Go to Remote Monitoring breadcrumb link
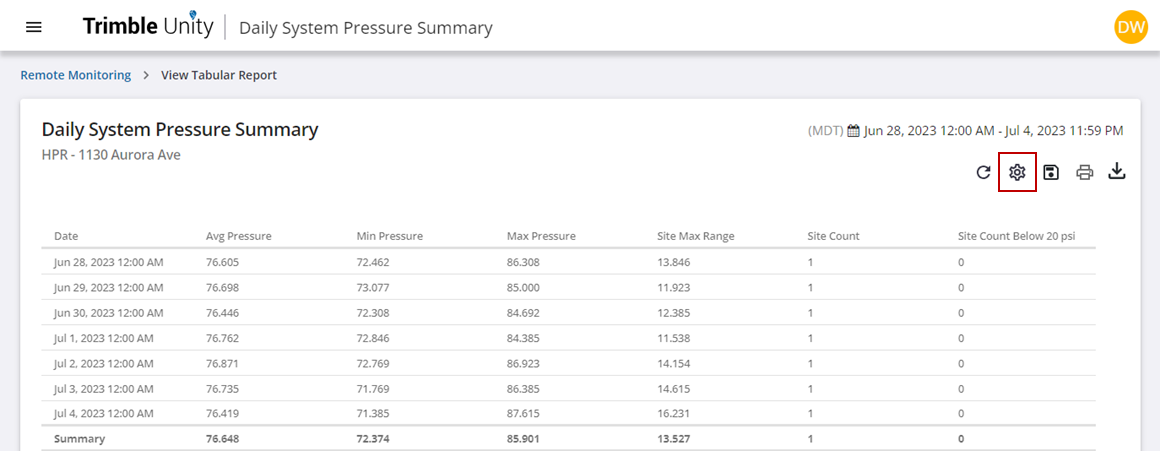1160x451 pixels. [x=76, y=75]
